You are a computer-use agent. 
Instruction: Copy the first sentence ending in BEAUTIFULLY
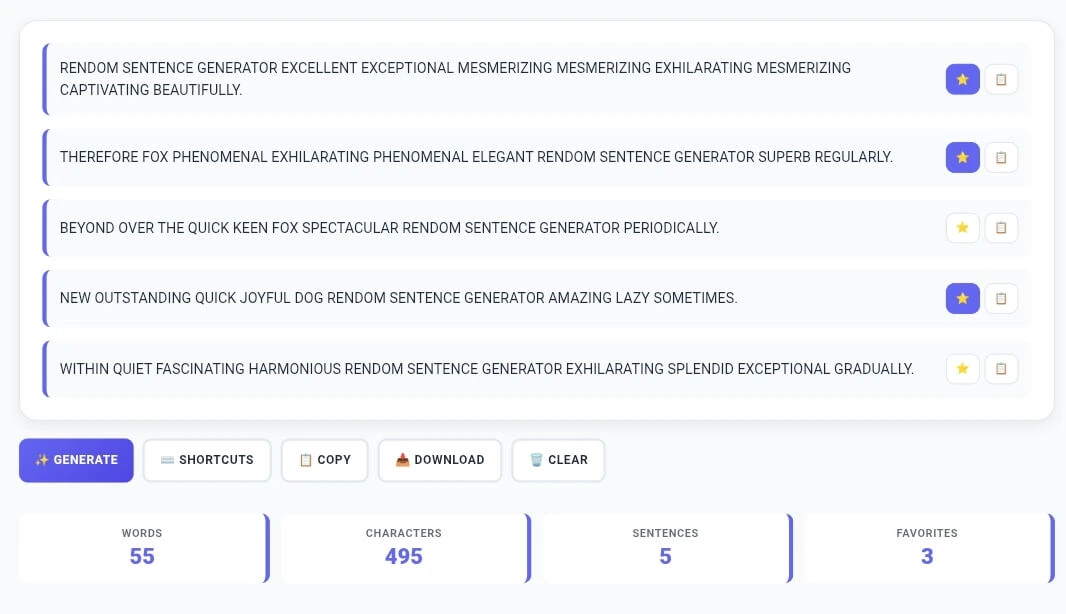click(1001, 79)
